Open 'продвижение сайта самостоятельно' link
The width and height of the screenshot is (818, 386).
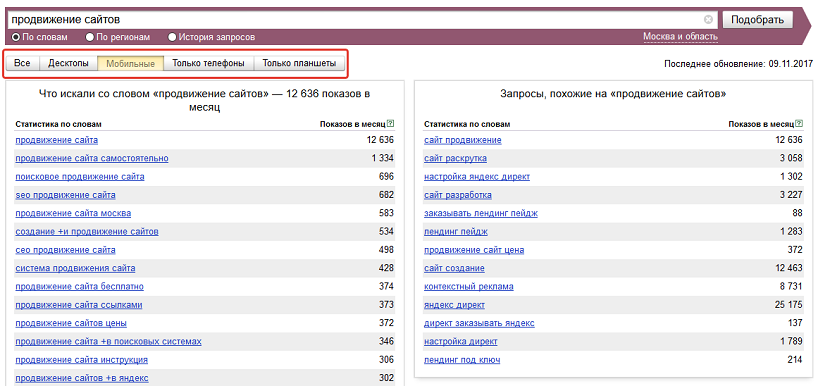(x=92, y=159)
